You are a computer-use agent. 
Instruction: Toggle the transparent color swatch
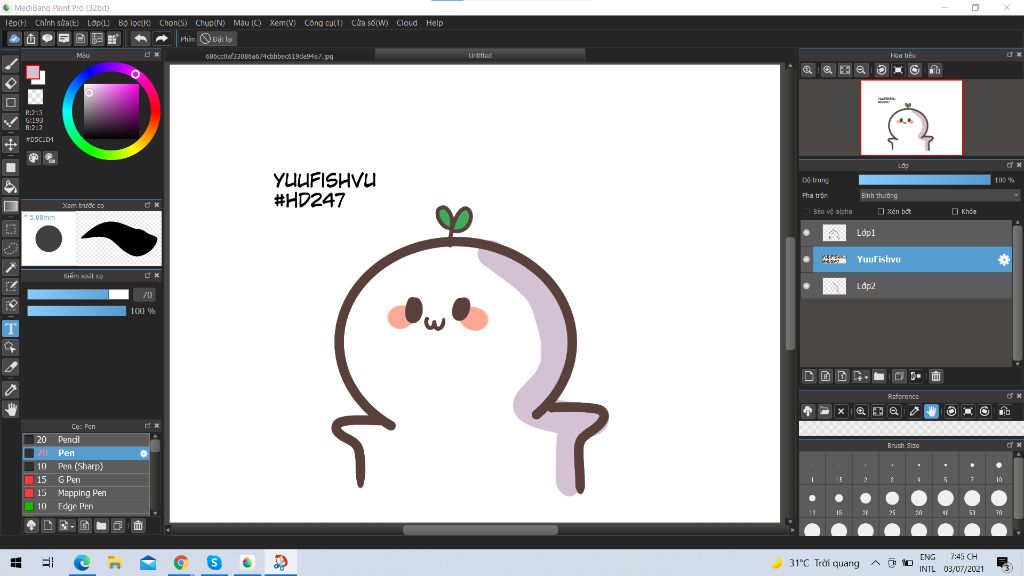[x=35, y=97]
